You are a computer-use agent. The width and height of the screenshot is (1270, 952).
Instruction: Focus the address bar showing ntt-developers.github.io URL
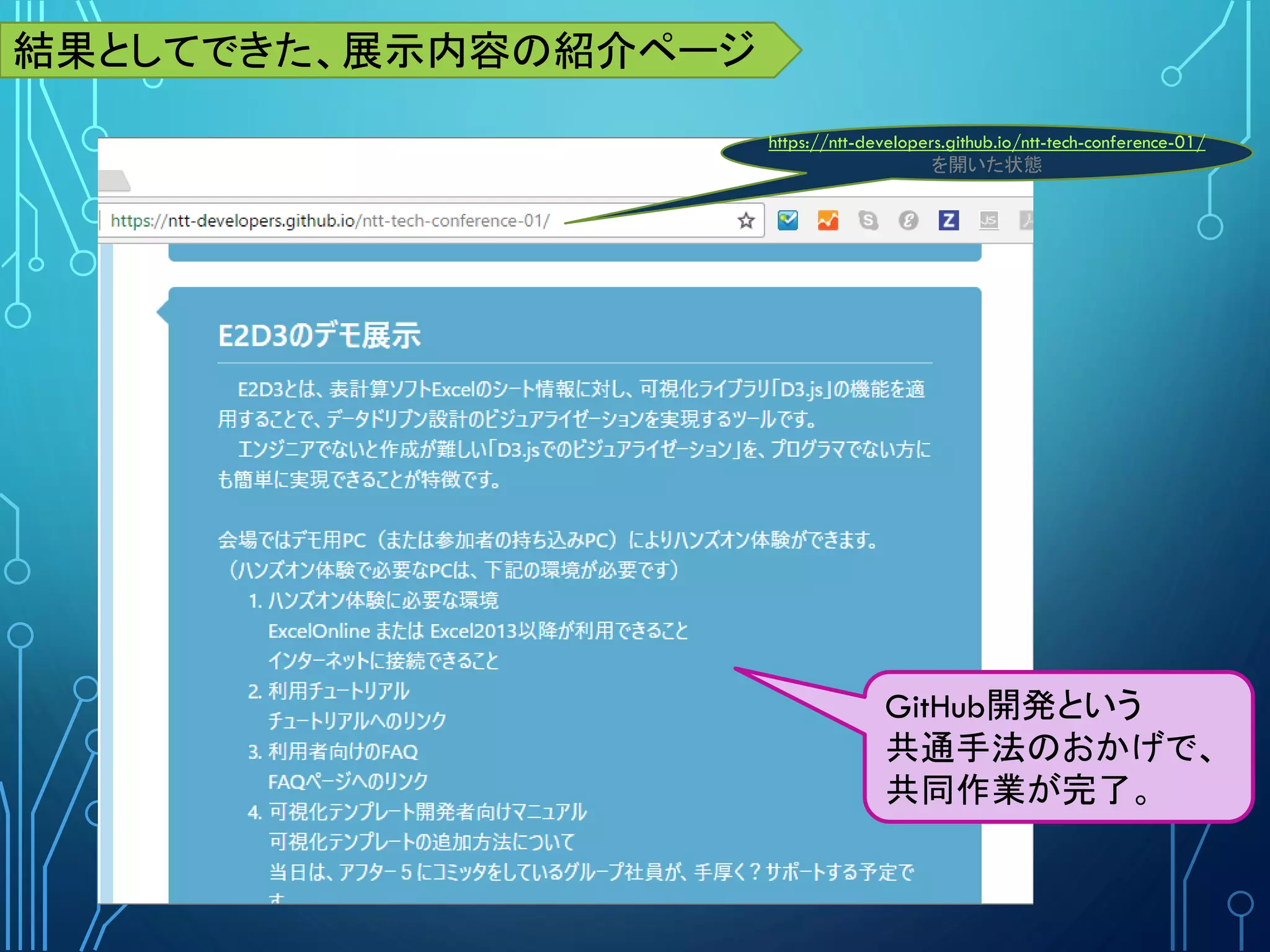tap(432, 220)
